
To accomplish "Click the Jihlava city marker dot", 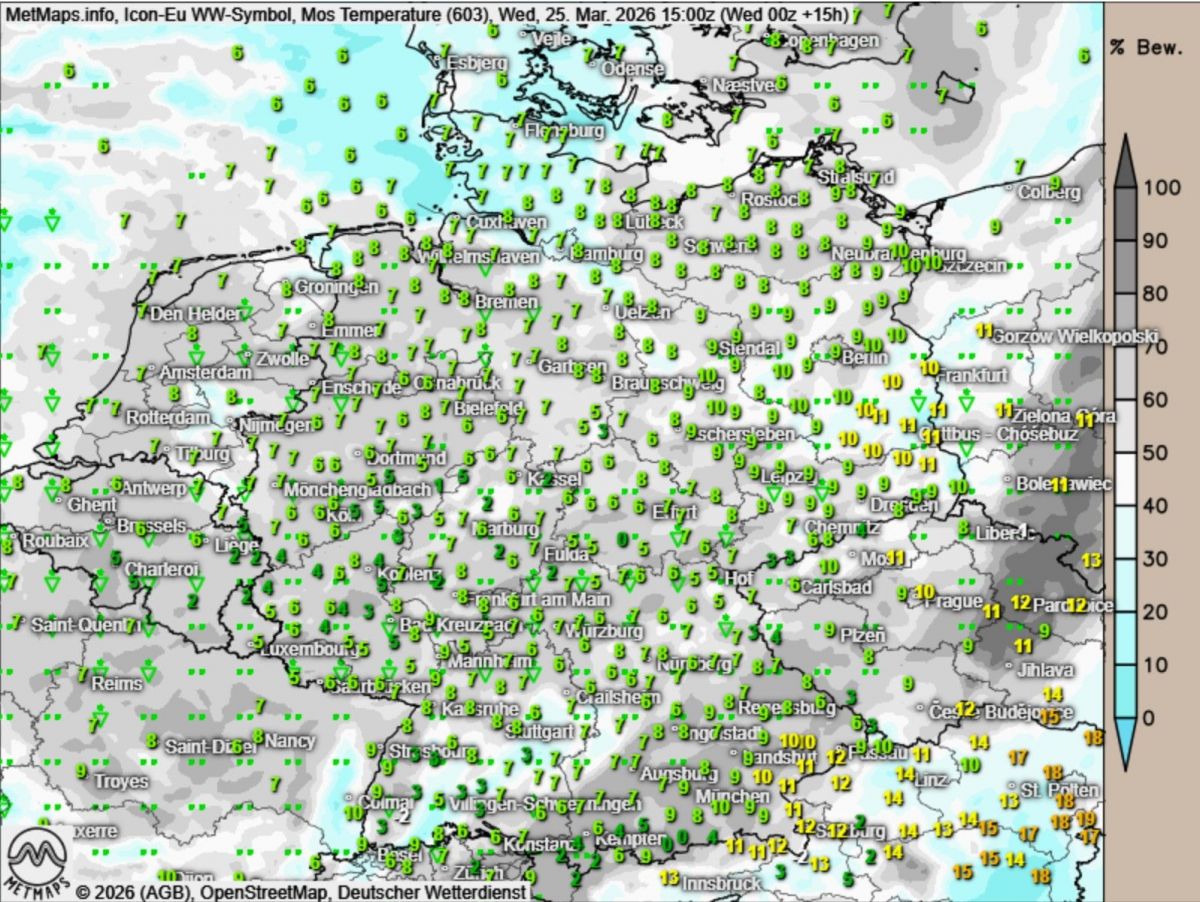I will [x=1010, y=666].
